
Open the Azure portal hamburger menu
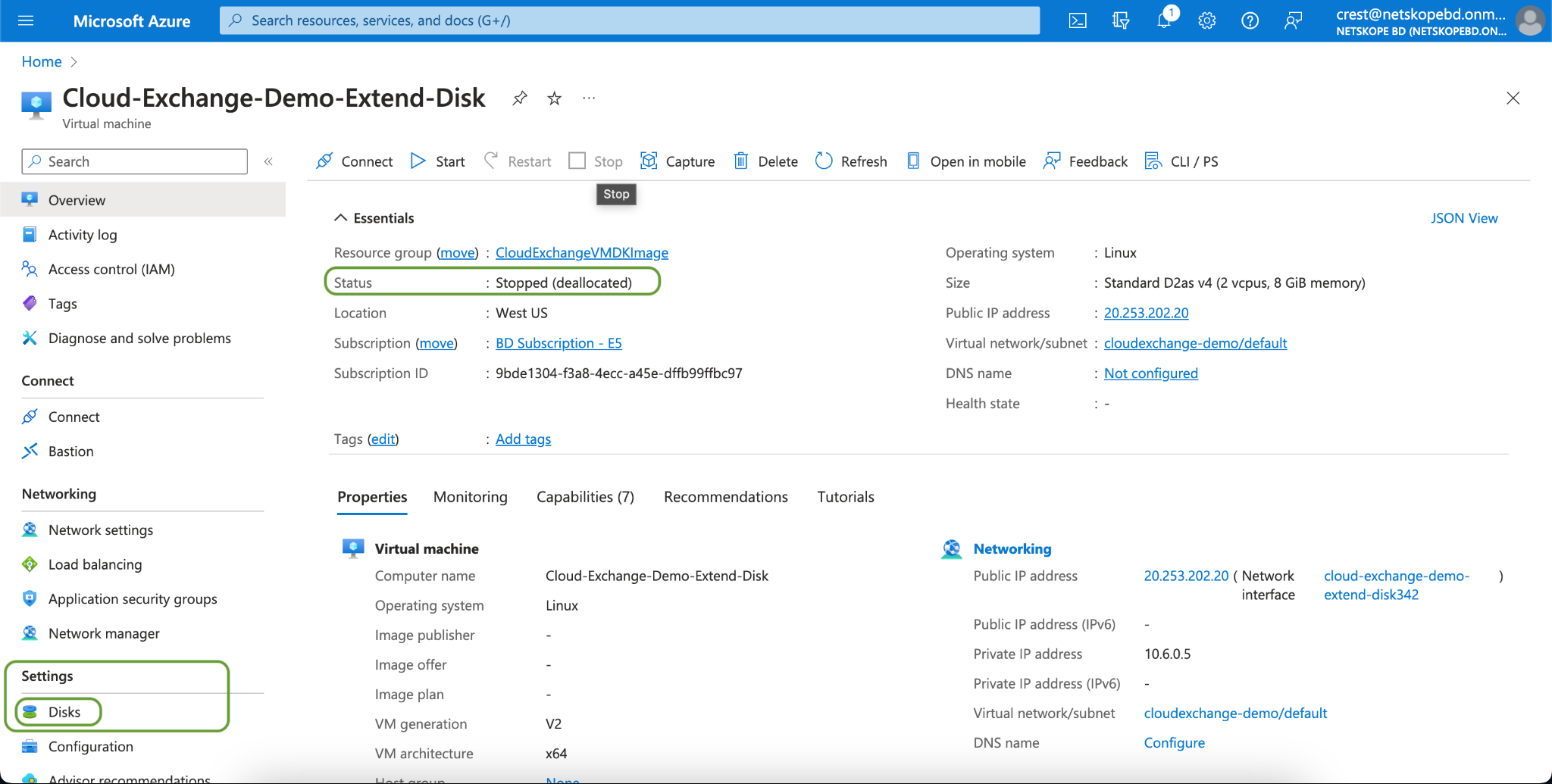[26, 20]
